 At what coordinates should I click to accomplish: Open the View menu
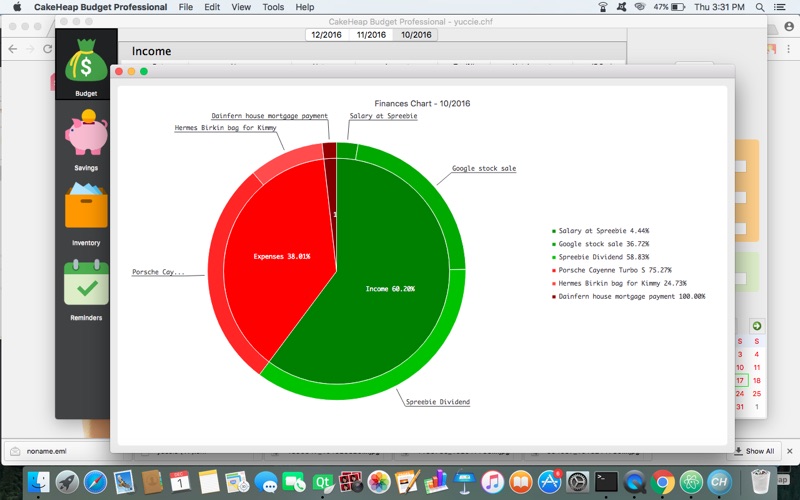(x=241, y=7)
